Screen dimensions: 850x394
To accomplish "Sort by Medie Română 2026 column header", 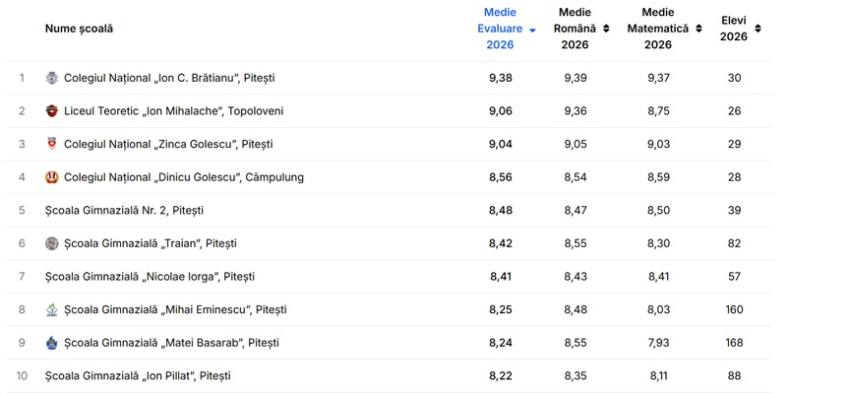I will point(575,29).
